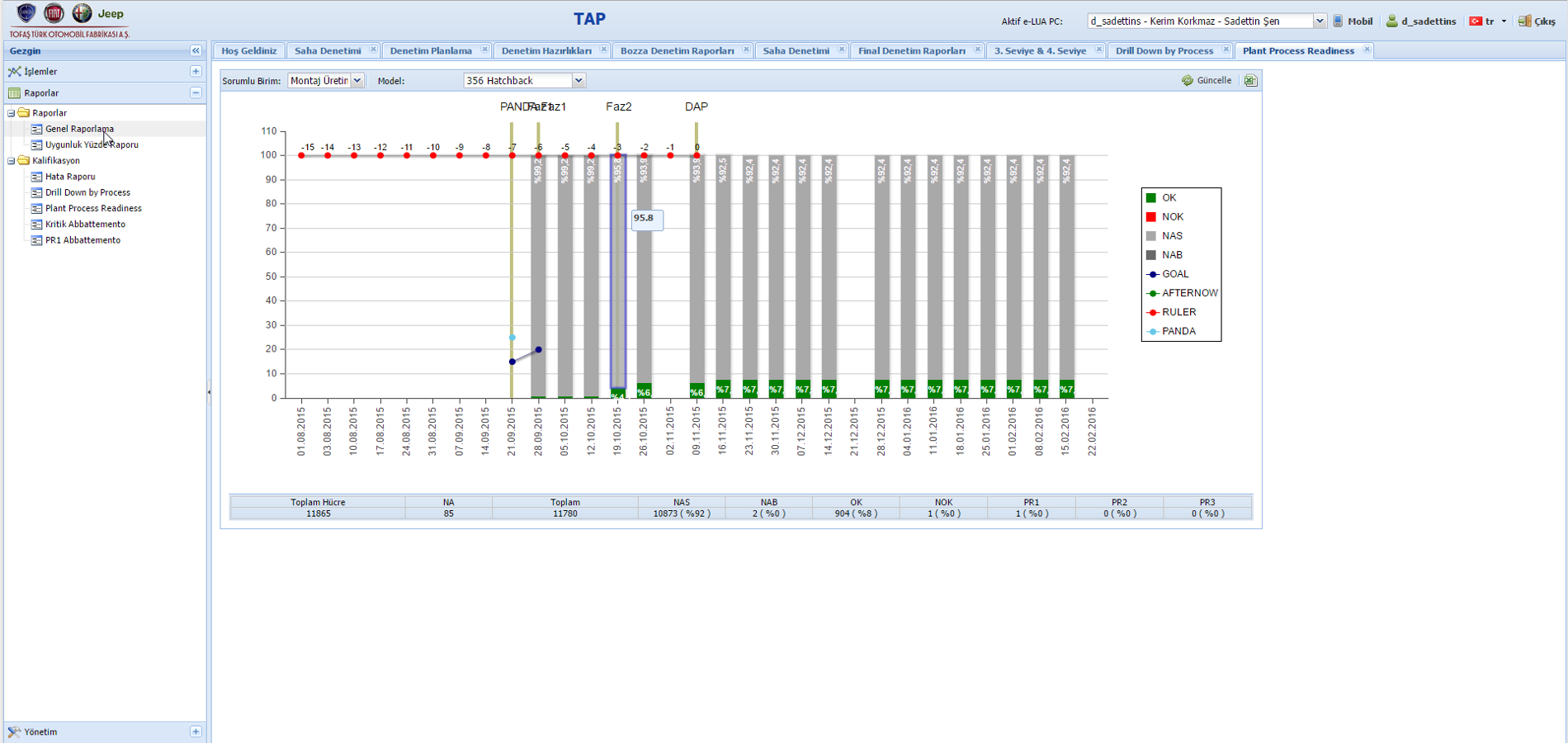Click the user avatar icon
1568x743 pixels.
[1392, 21]
